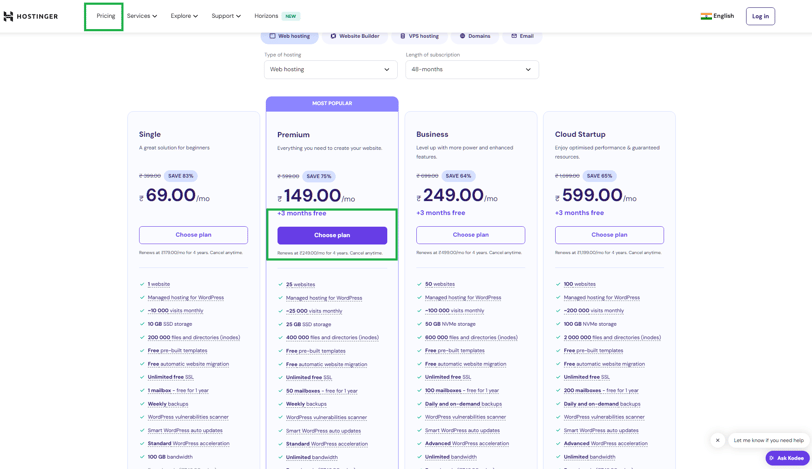Viewport: 812px width, 469px height.
Task: Click the 'Let me know if you need help' message
Action: coord(768,441)
